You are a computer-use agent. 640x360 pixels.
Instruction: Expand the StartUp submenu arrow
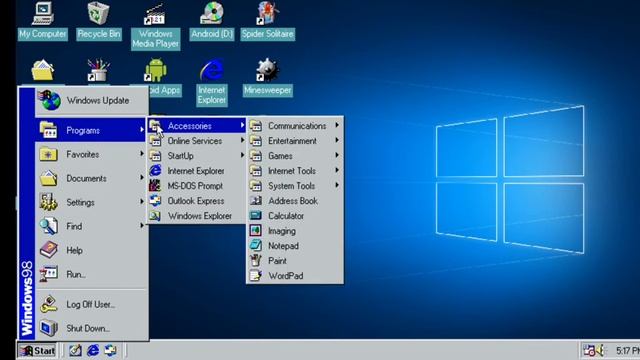242,155
